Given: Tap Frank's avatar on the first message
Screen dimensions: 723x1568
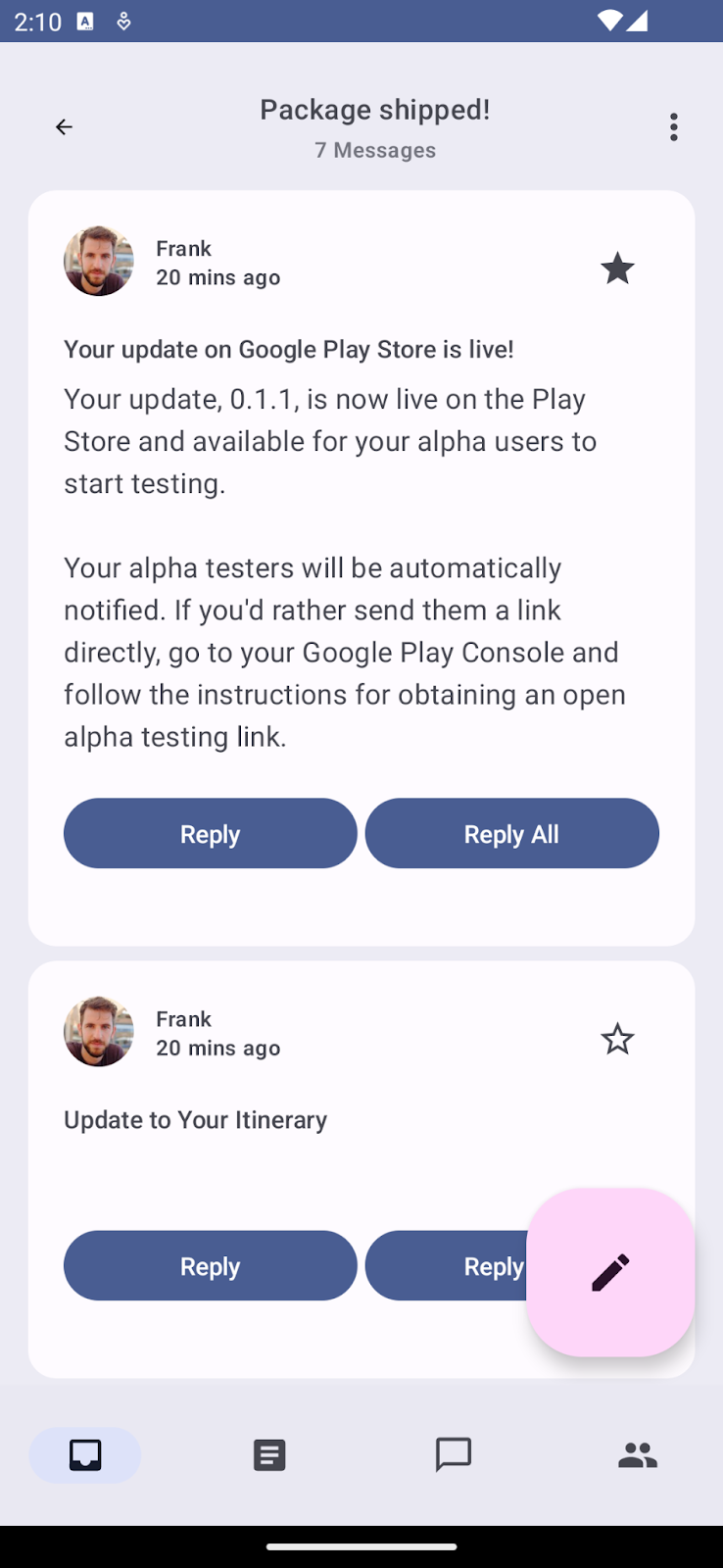Looking at the screenshot, I should coord(99,262).
